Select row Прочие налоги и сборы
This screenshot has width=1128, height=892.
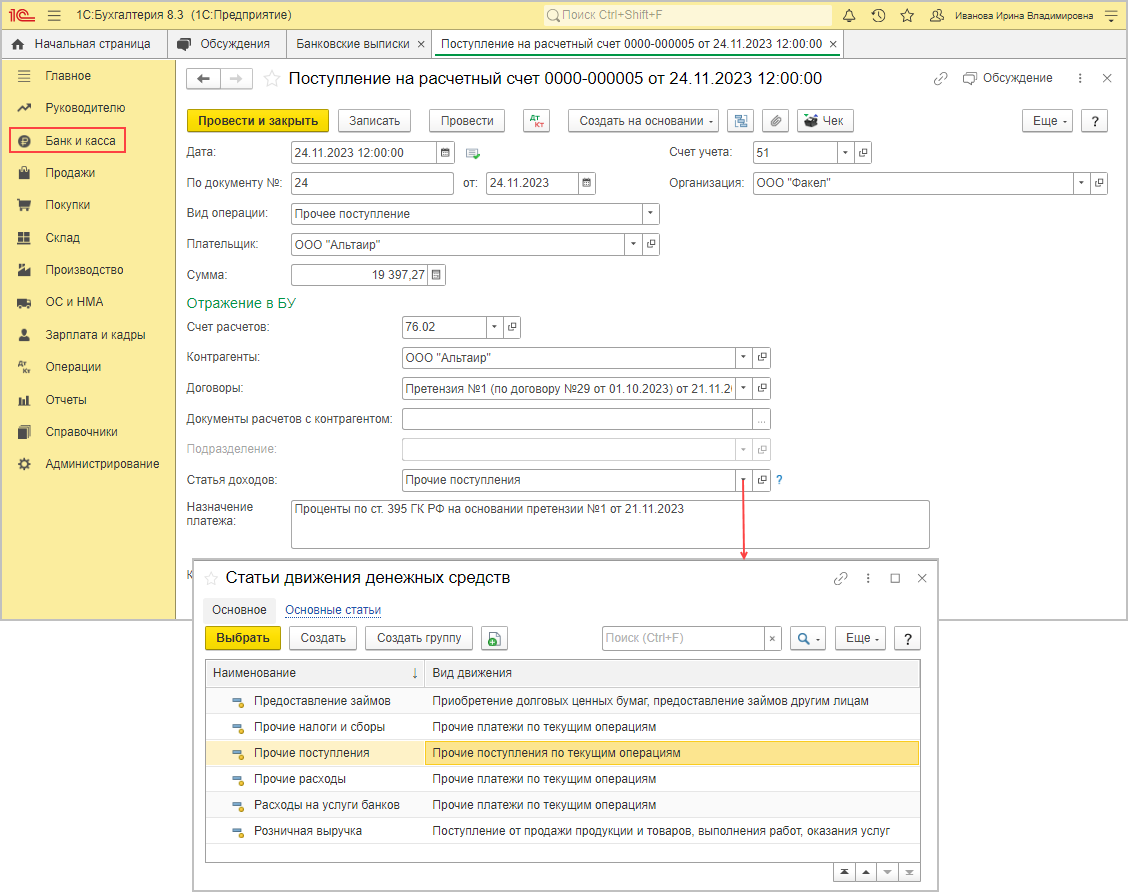click(563, 727)
